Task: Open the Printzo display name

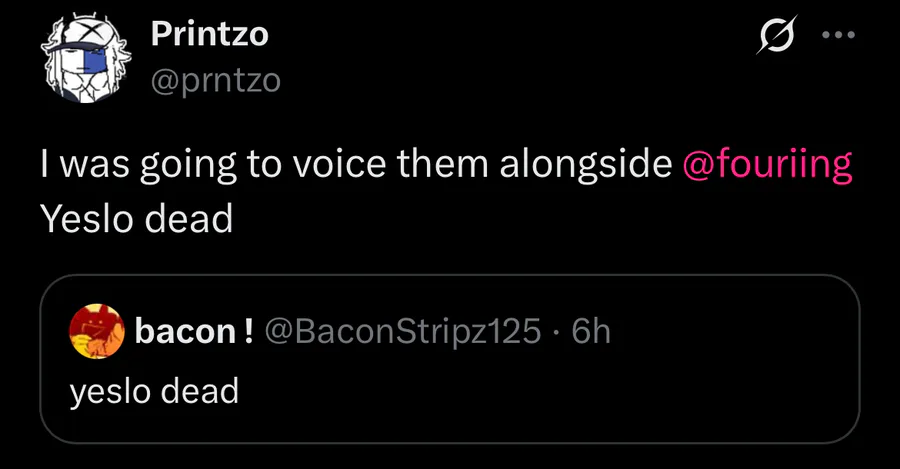Action: coord(209,34)
